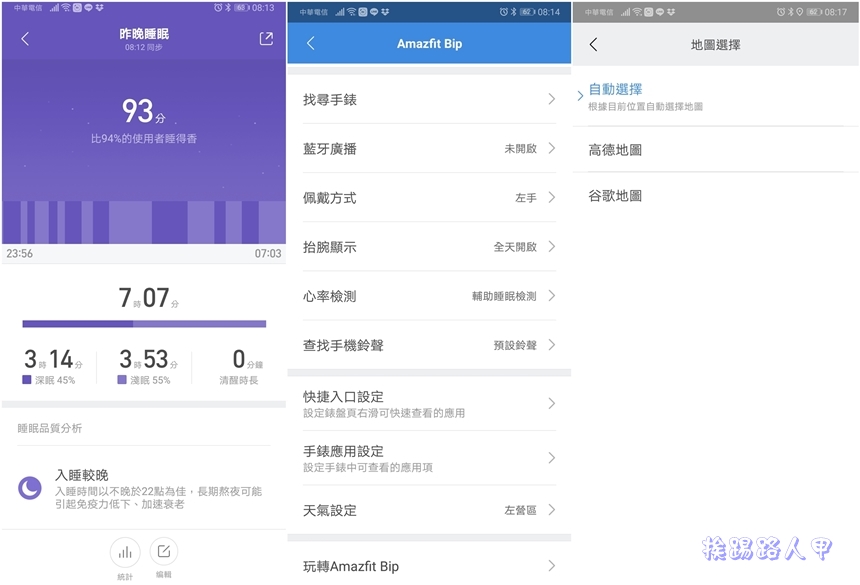Image resolution: width=860 pixels, height=585 pixels.
Task: Go back from 地圖選擇 screen
Action: coord(593,44)
